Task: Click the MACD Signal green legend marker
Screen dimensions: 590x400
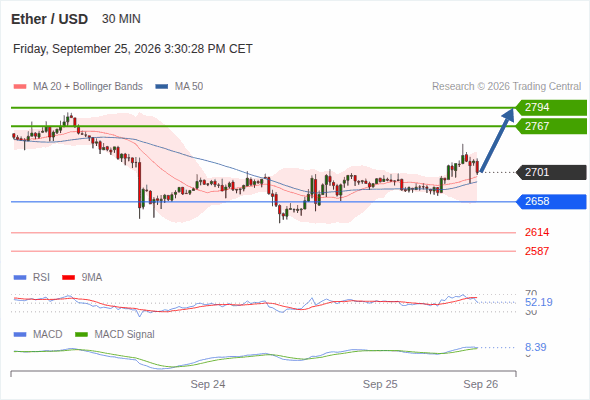Action: 81,335
